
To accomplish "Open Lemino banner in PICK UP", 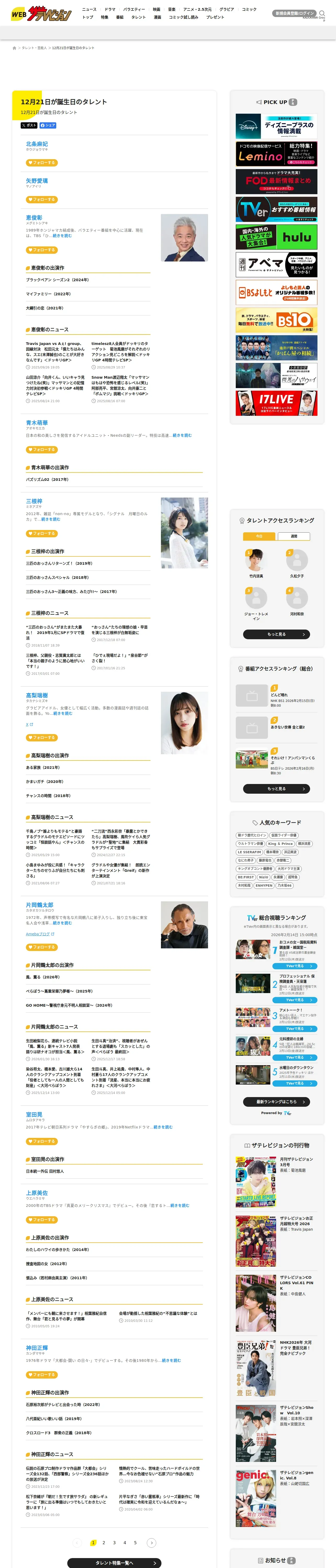I will click(x=276, y=154).
